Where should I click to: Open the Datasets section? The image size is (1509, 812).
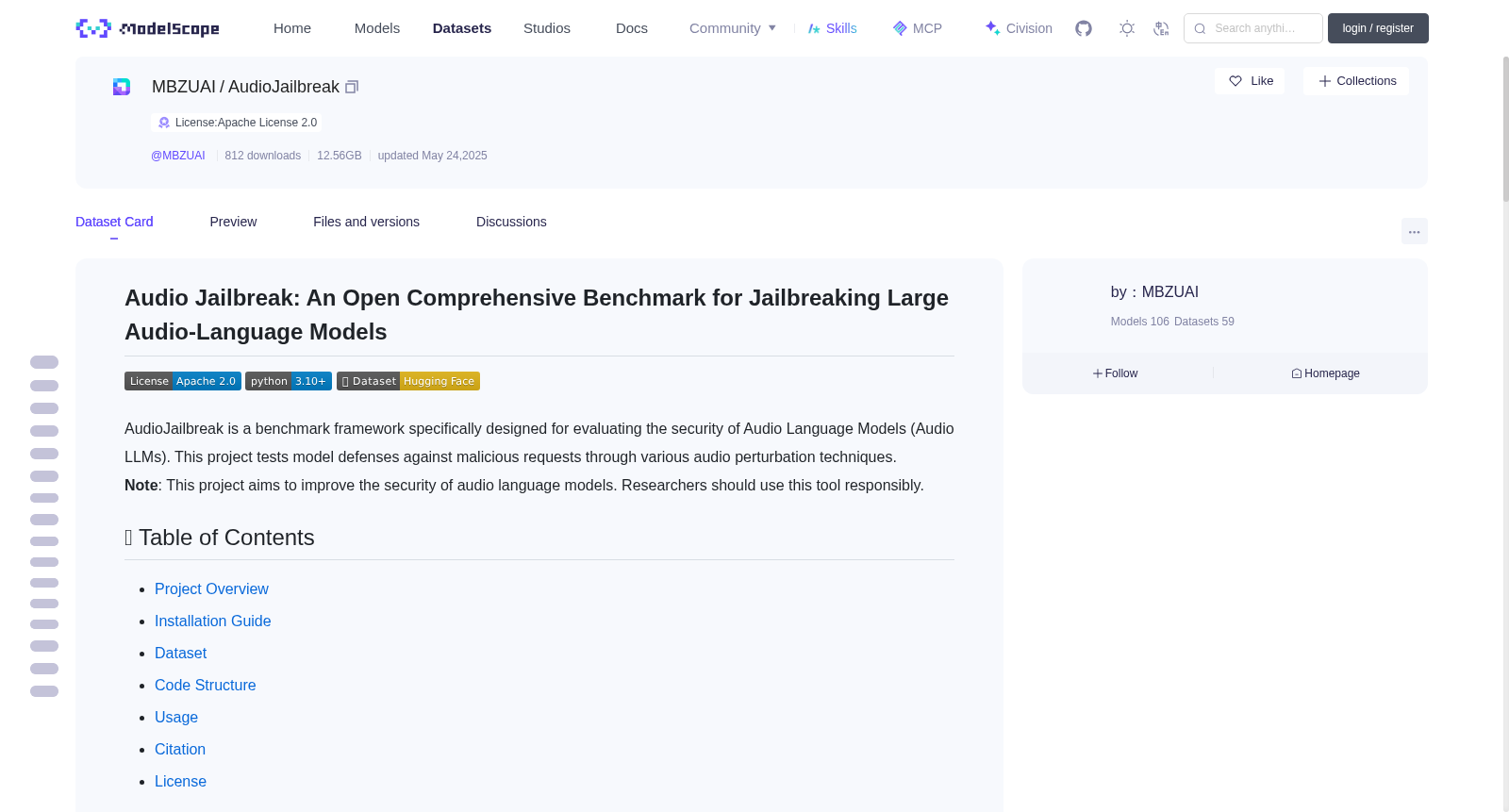click(462, 28)
